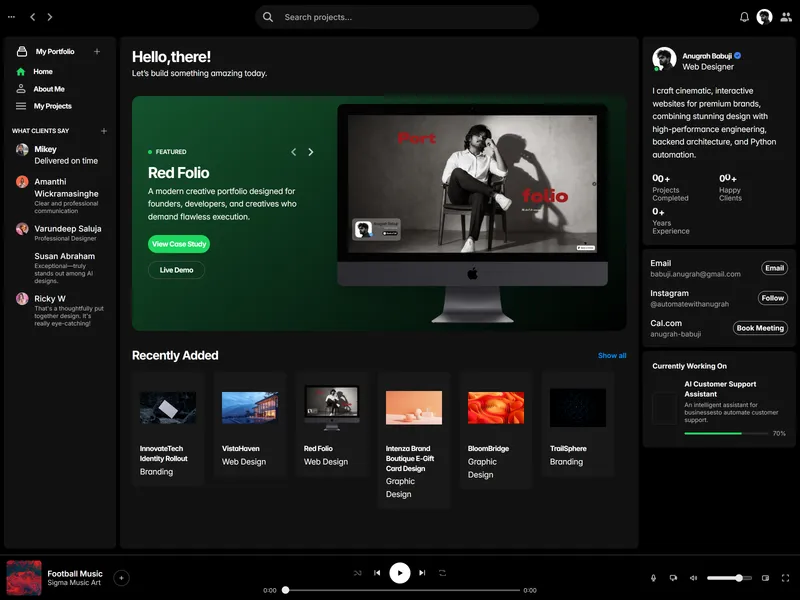
Task: Click the search magnifier icon
Action: 268,17
